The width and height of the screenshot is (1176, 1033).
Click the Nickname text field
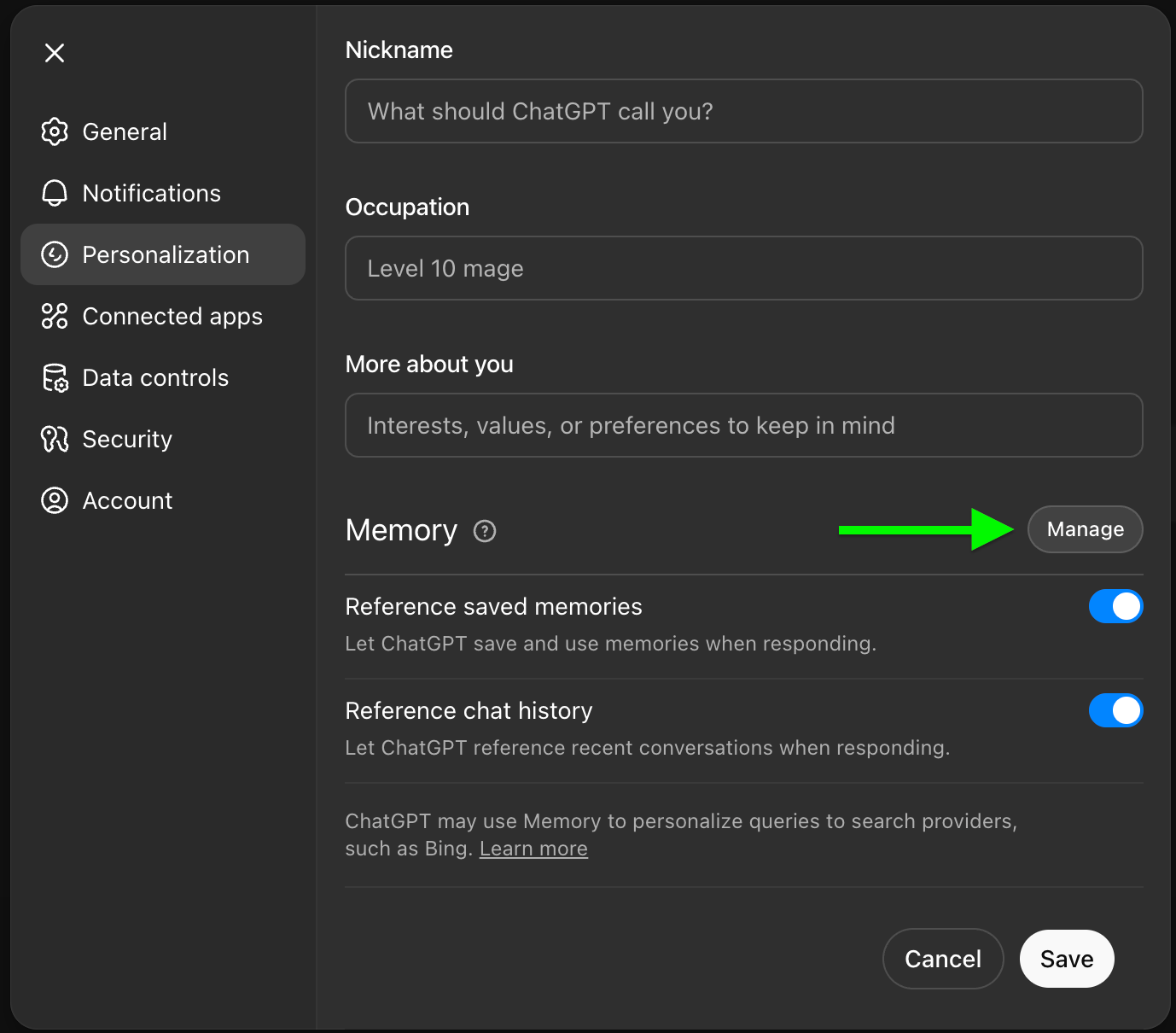(x=742, y=111)
